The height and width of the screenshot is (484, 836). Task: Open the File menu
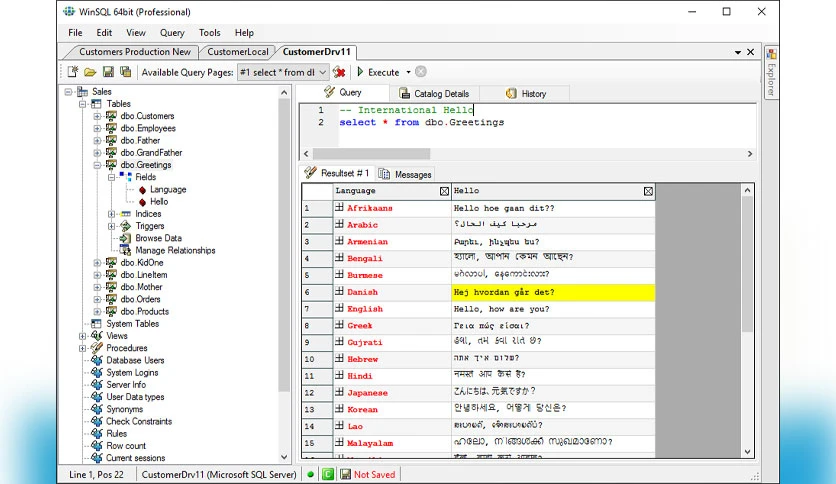[x=75, y=33]
